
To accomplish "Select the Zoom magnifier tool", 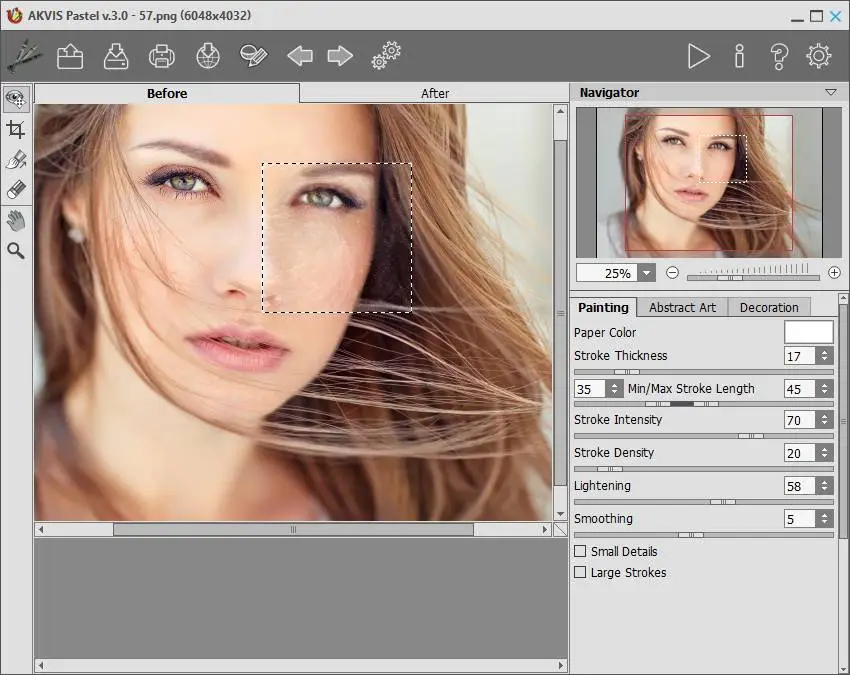I will click(16, 250).
